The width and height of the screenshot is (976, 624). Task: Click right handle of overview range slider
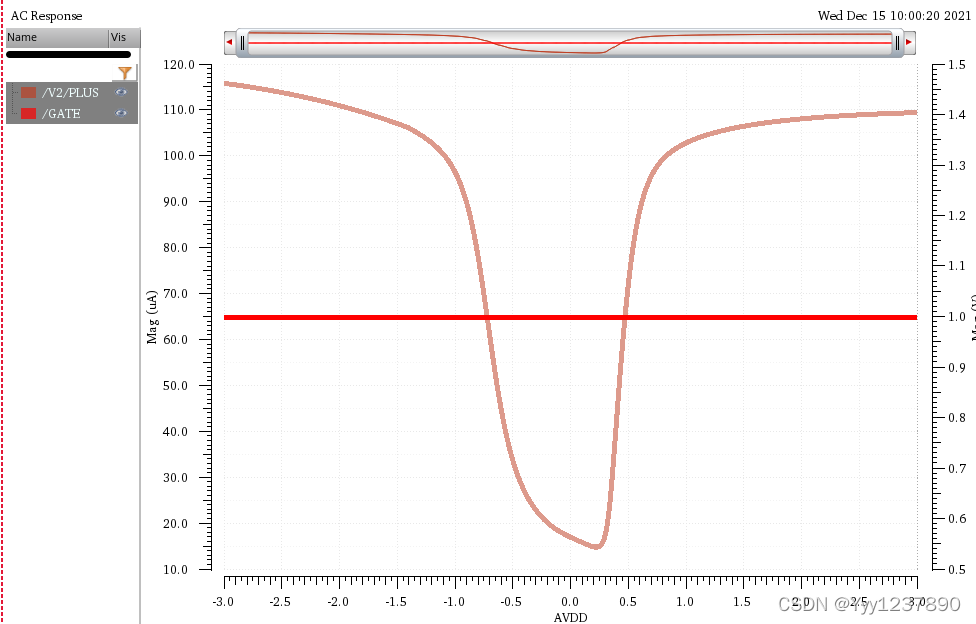point(897,42)
